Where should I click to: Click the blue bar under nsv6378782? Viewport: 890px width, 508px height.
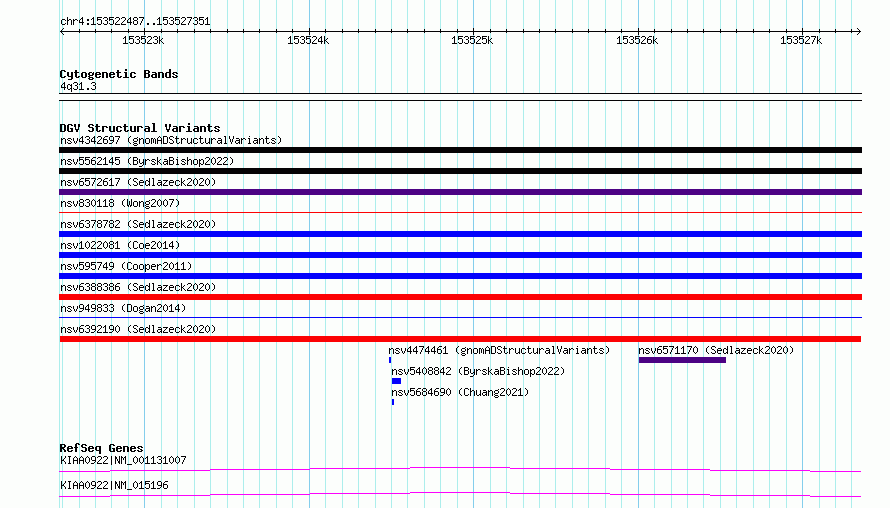pyautogui.click(x=460, y=234)
